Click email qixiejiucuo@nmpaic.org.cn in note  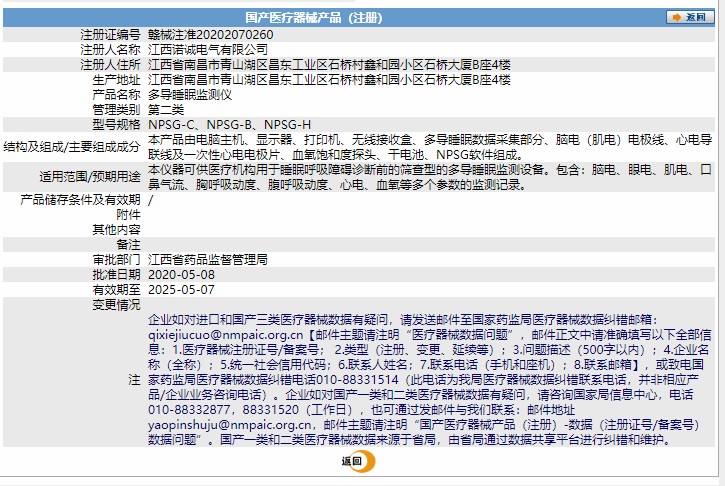pos(226,334)
